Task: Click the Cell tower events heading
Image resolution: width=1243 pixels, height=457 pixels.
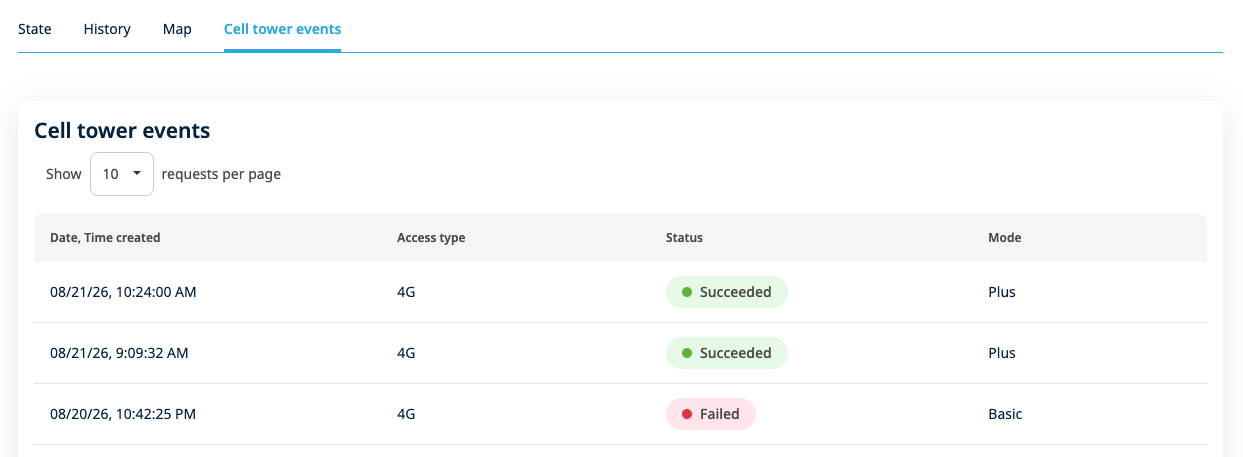Action: [122, 130]
